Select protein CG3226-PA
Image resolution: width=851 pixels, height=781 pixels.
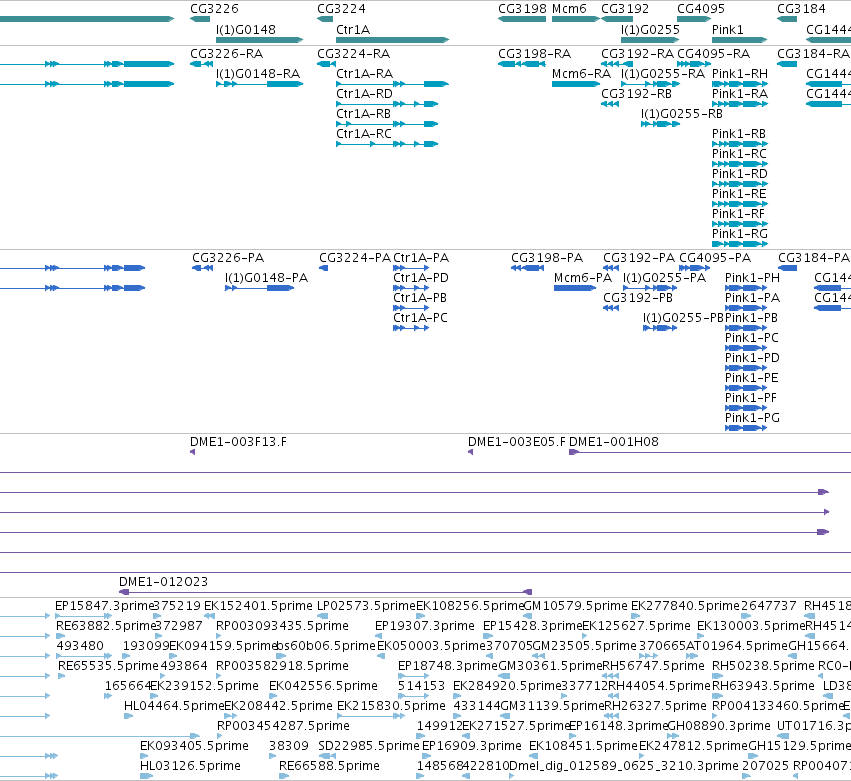tap(228, 258)
